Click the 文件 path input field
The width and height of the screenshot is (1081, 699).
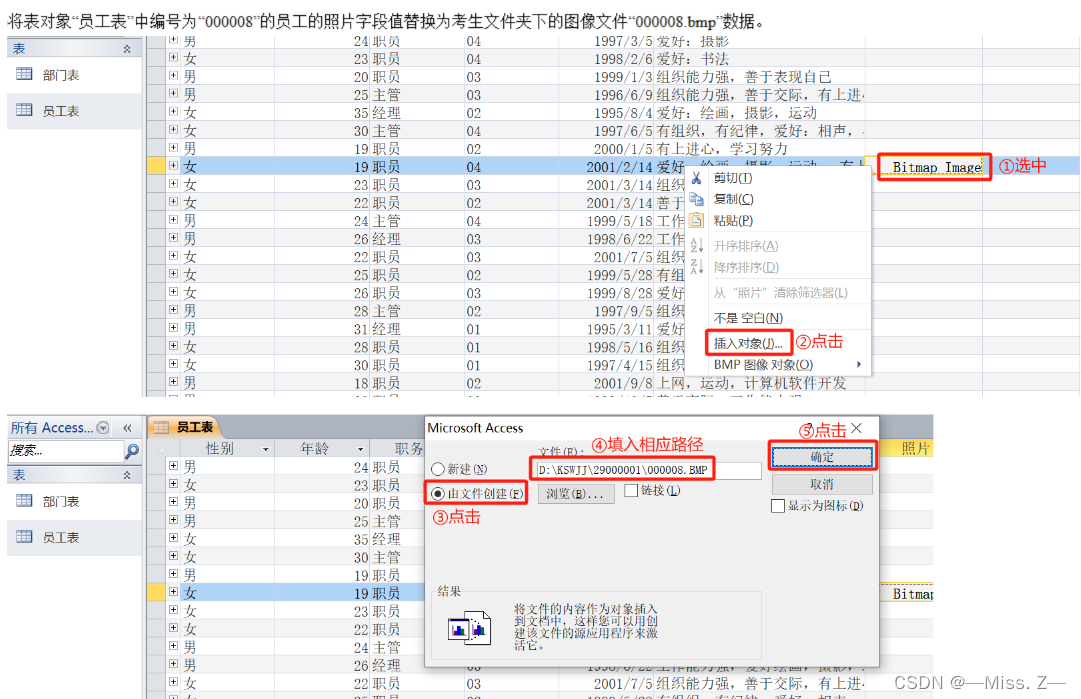(x=648, y=470)
